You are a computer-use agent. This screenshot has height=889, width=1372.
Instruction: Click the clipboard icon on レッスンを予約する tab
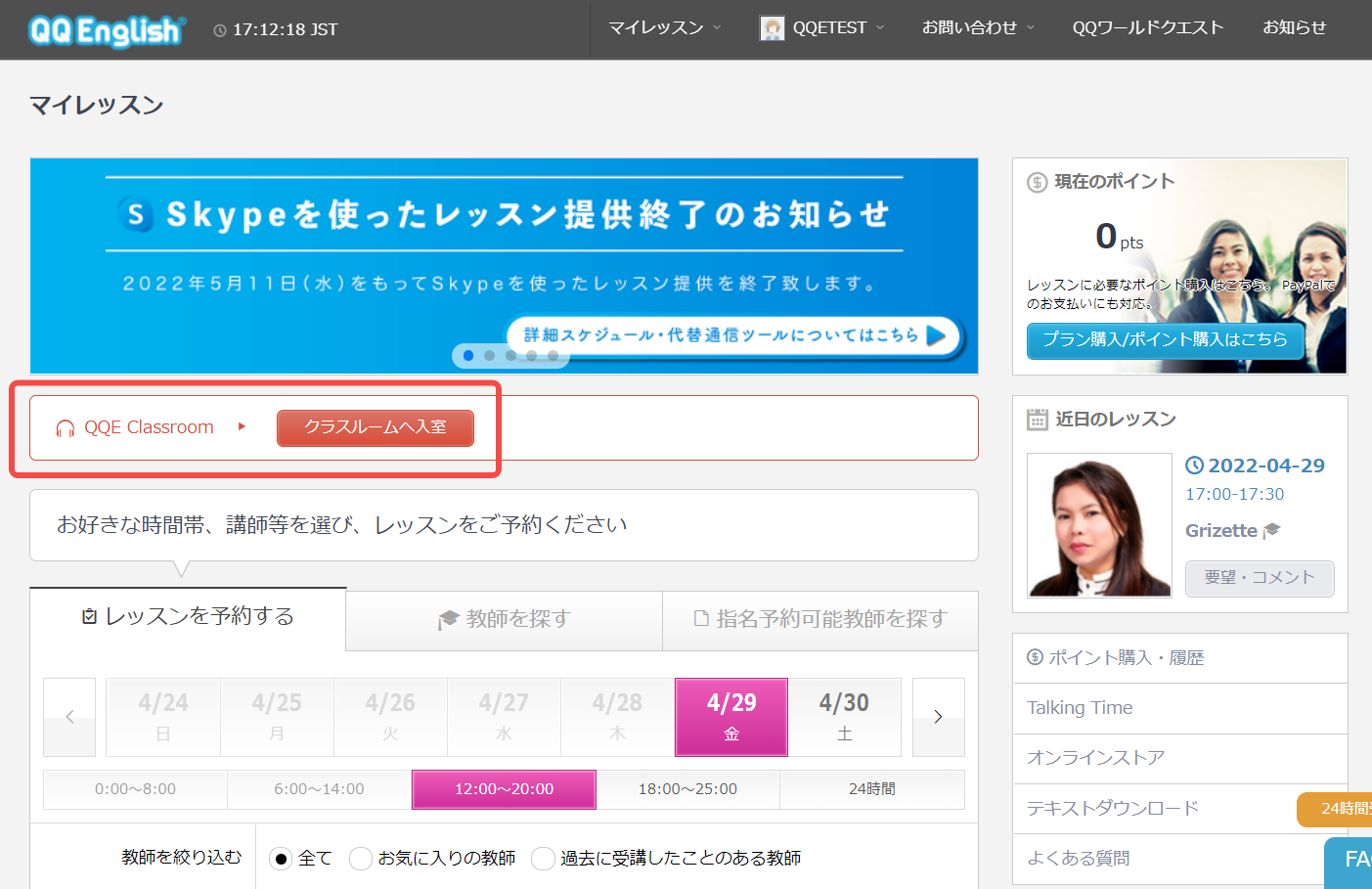(89, 616)
